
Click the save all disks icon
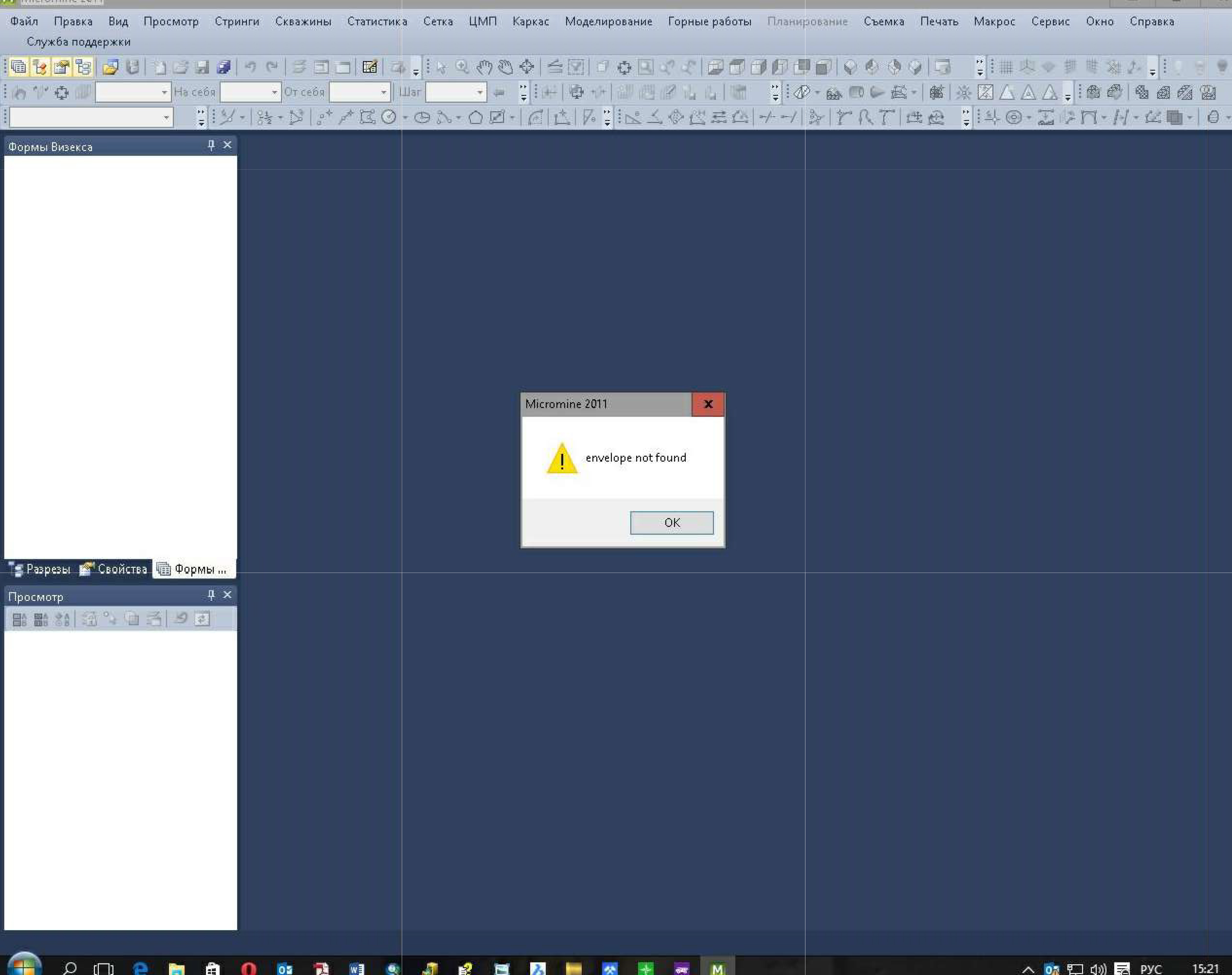[x=223, y=67]
